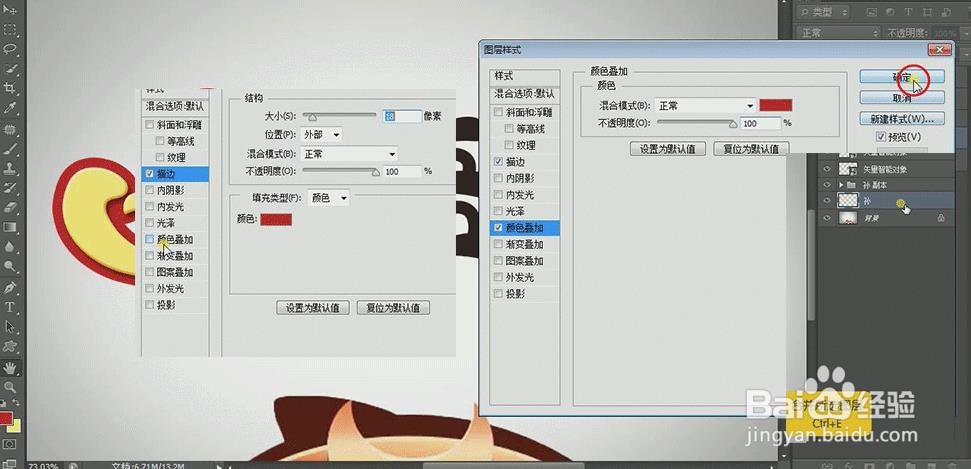Open layers panel blend mode 正常 dropdown
Viewport: 971px width, 469px height.
point(839,33)
